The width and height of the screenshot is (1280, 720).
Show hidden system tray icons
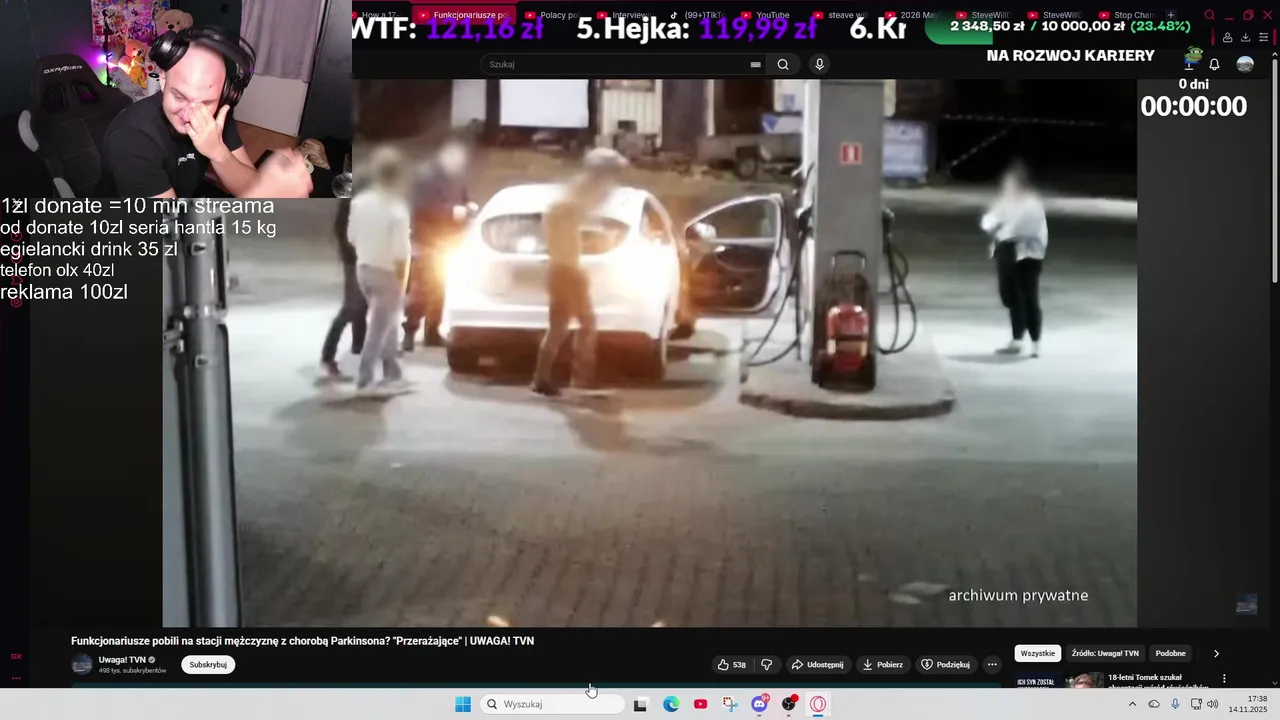tap(1132, 704)
